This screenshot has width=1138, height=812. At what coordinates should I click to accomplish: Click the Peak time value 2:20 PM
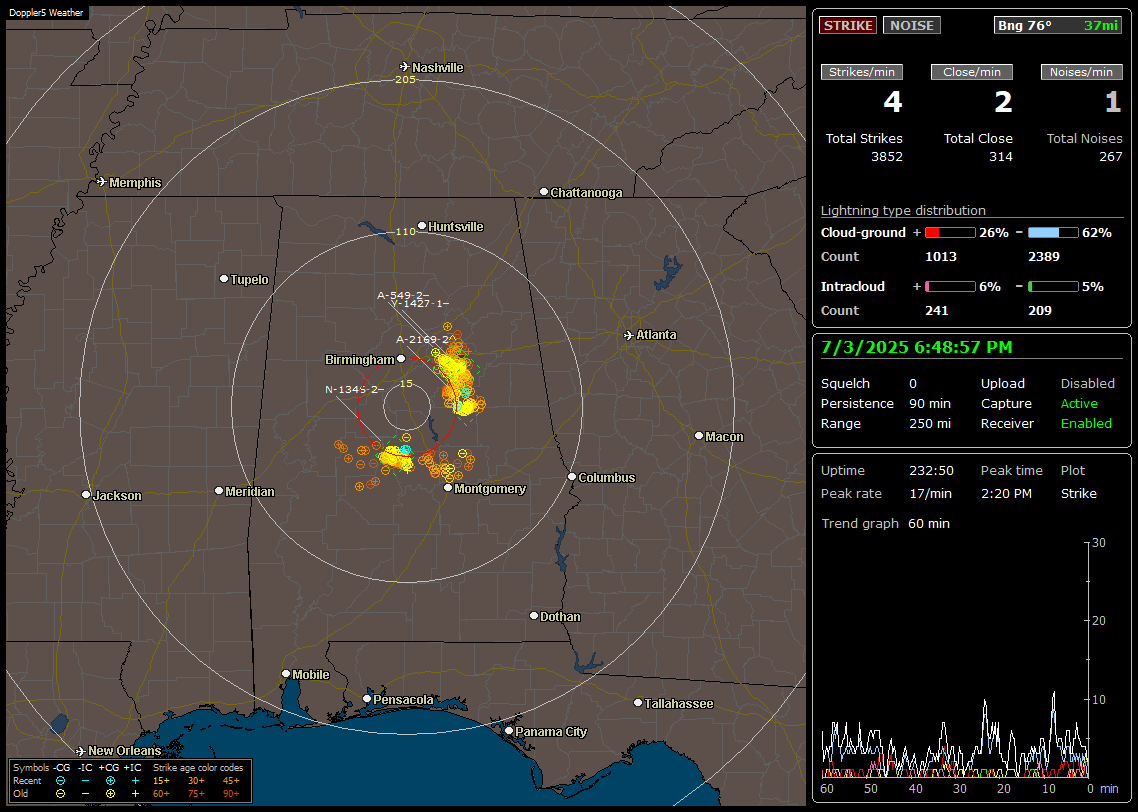coord(1006,493)
